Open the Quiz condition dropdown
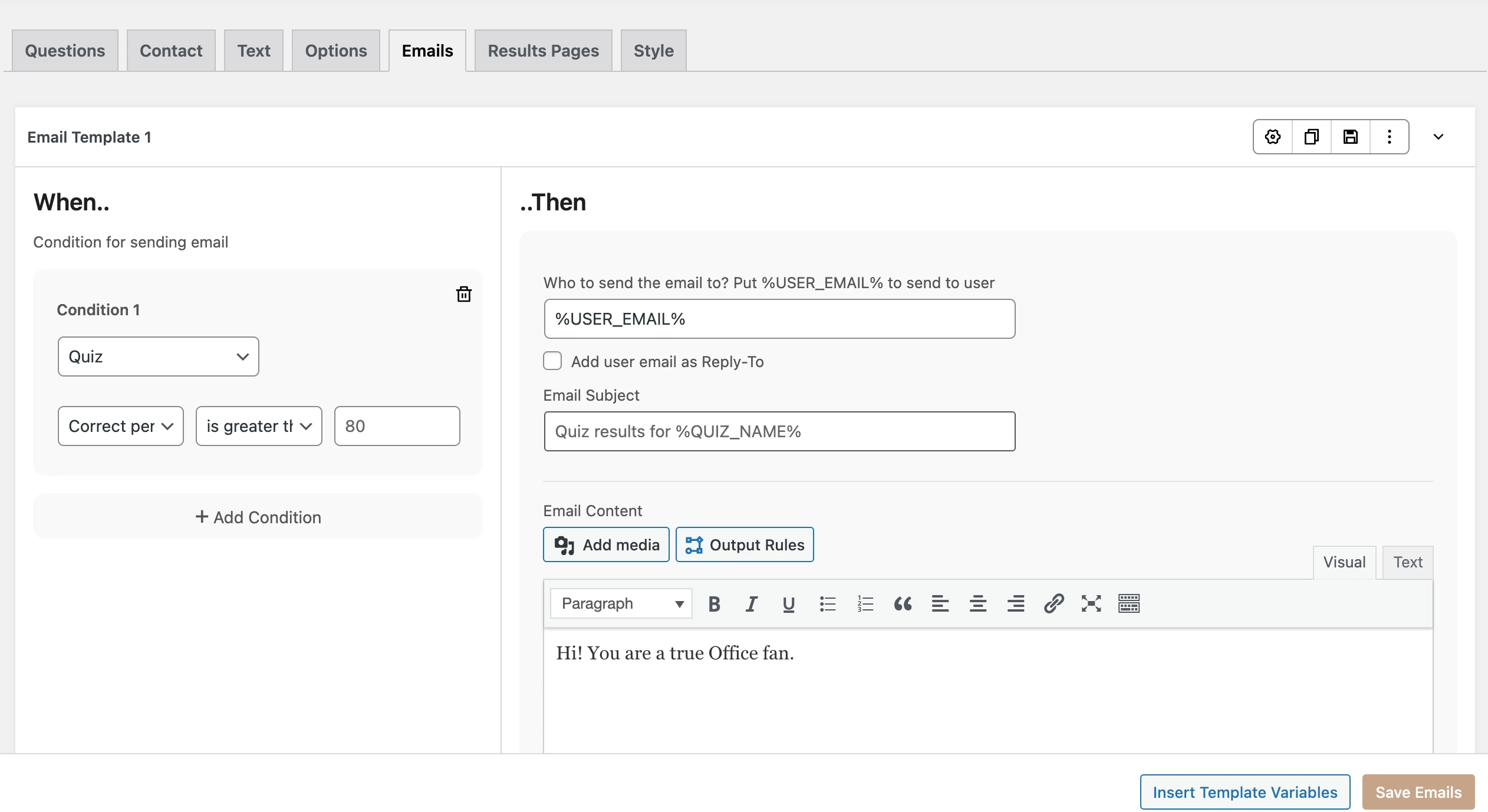 [x=157, y=356]
